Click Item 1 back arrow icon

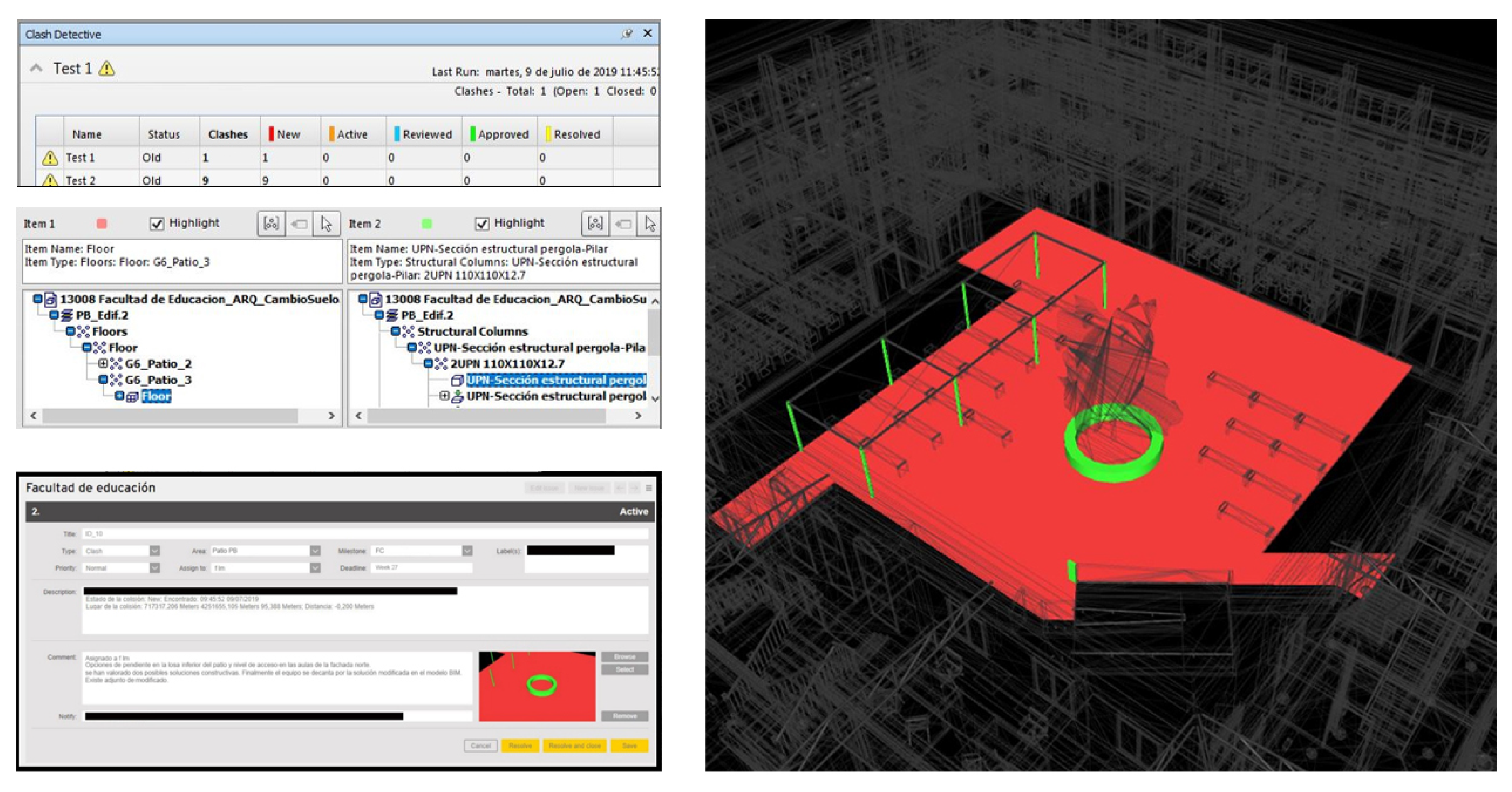point(299,224)
